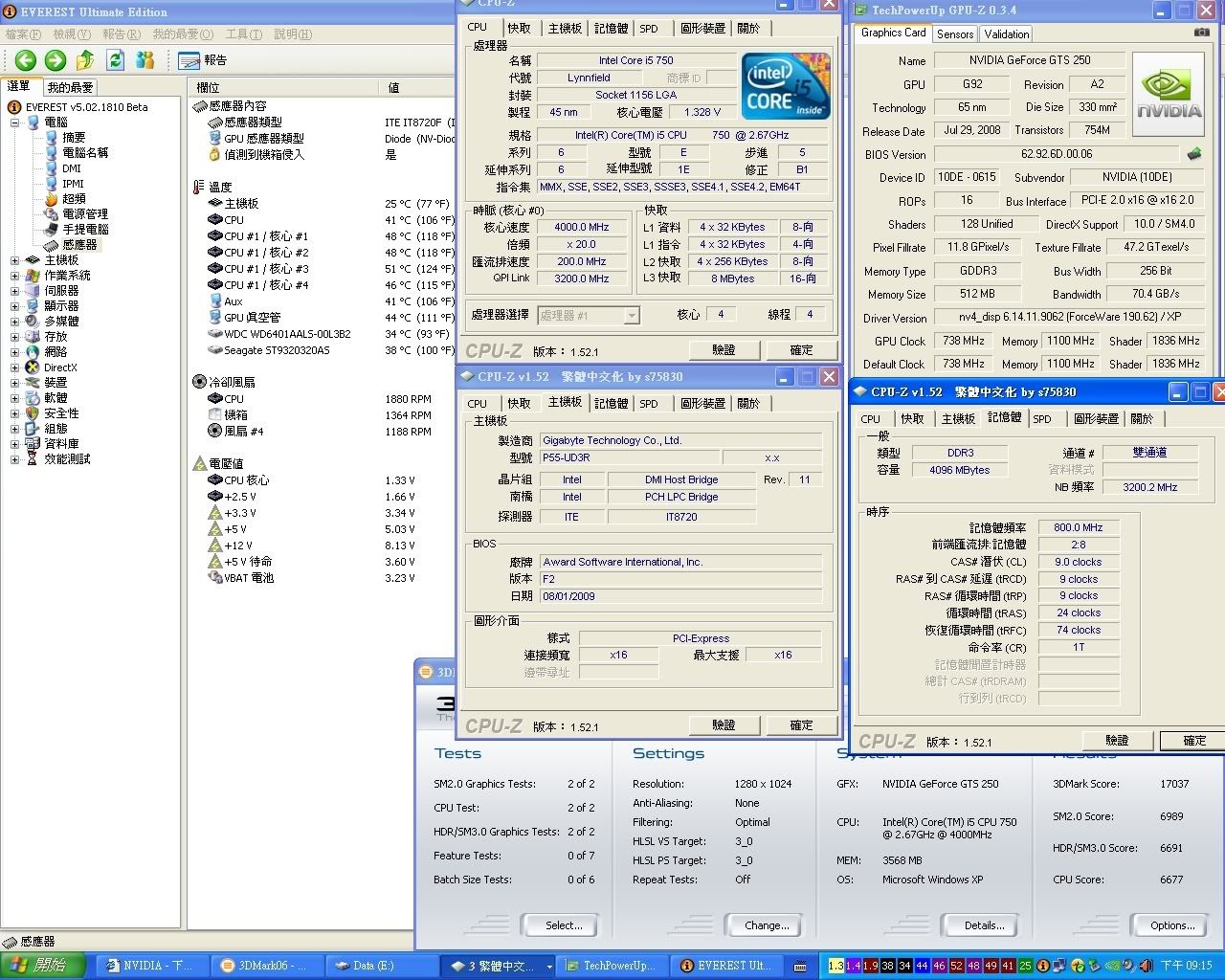The height and width of the screenshot is (980, 1225).
Task: Expand the 顯示器 display tree node
Action: [x=14, y=306]
